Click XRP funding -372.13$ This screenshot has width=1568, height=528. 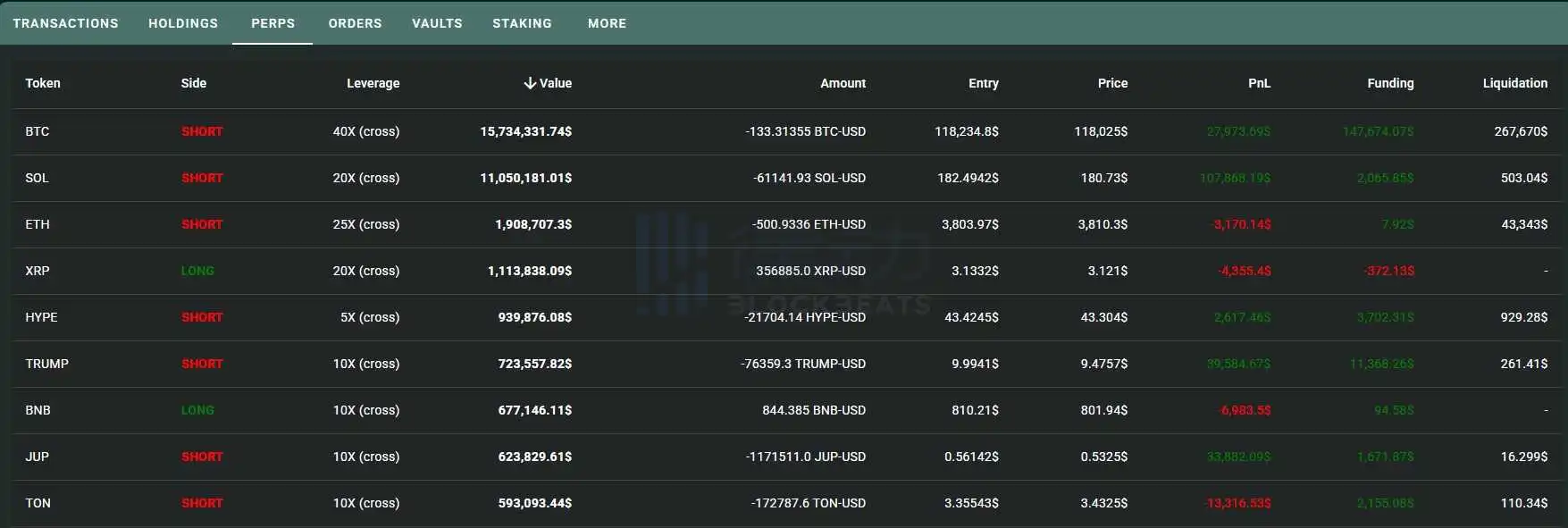click(x=1389, y=271)
